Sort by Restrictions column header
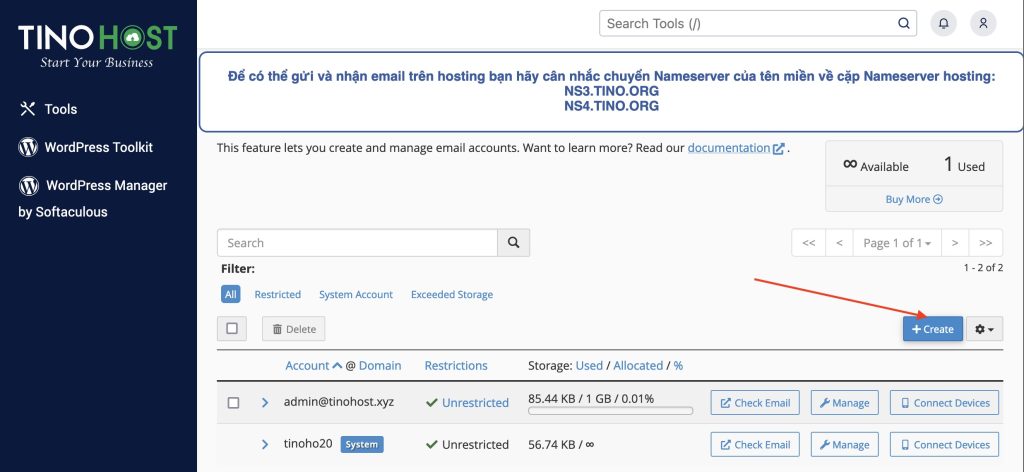 456,366
